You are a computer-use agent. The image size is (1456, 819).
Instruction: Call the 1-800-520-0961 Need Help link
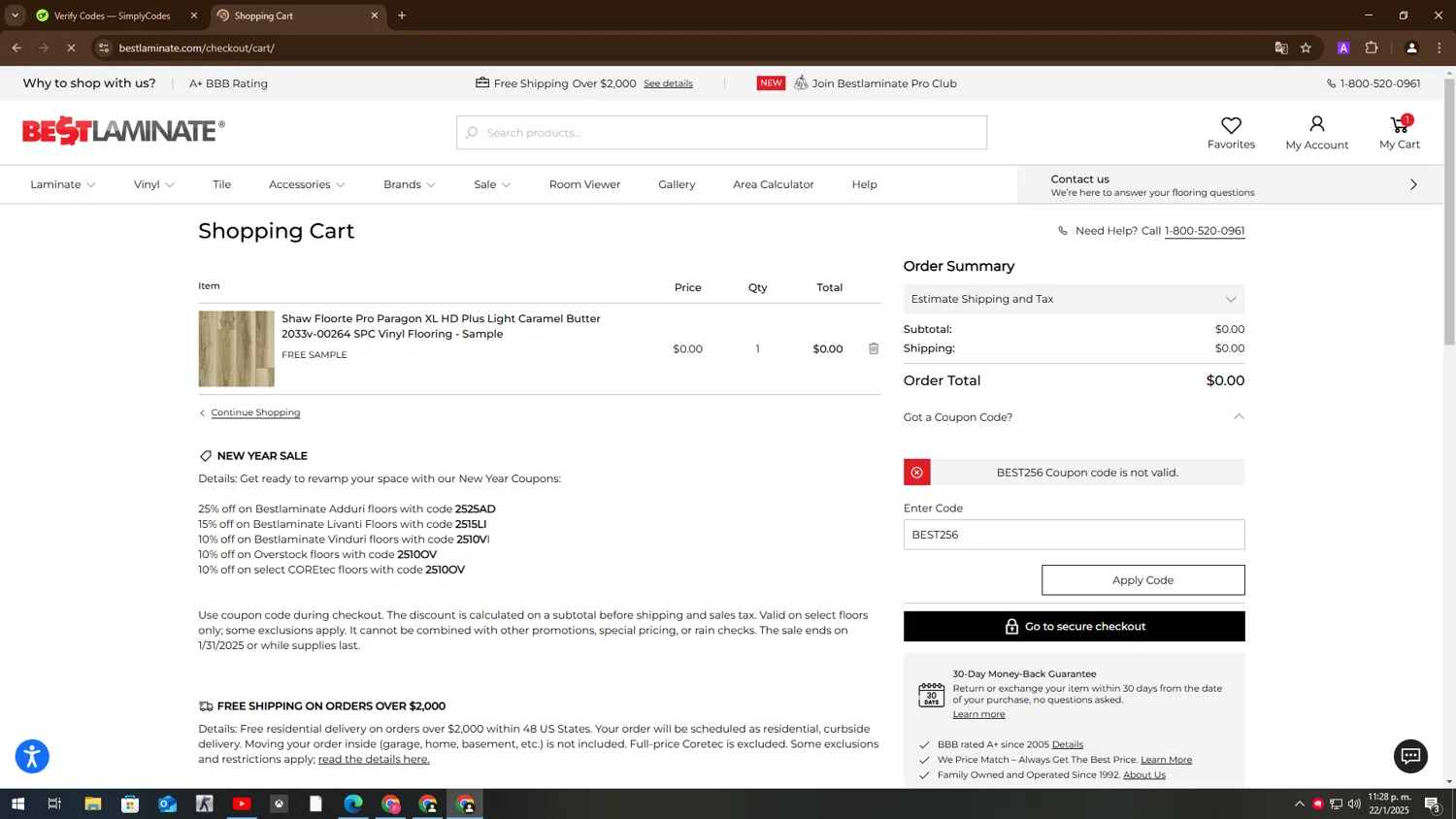coord(1205,231)
